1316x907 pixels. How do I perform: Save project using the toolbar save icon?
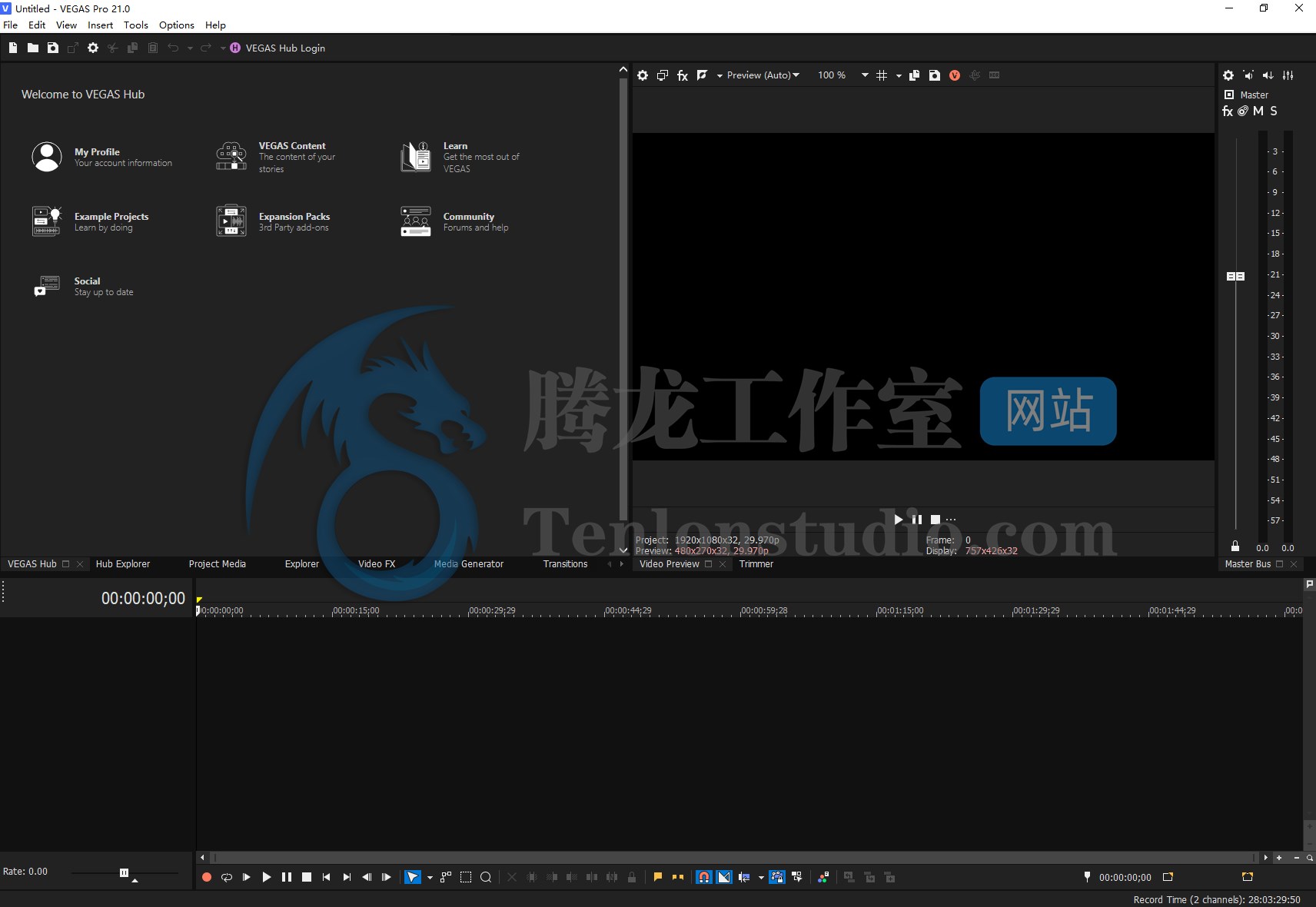[53, 48]
